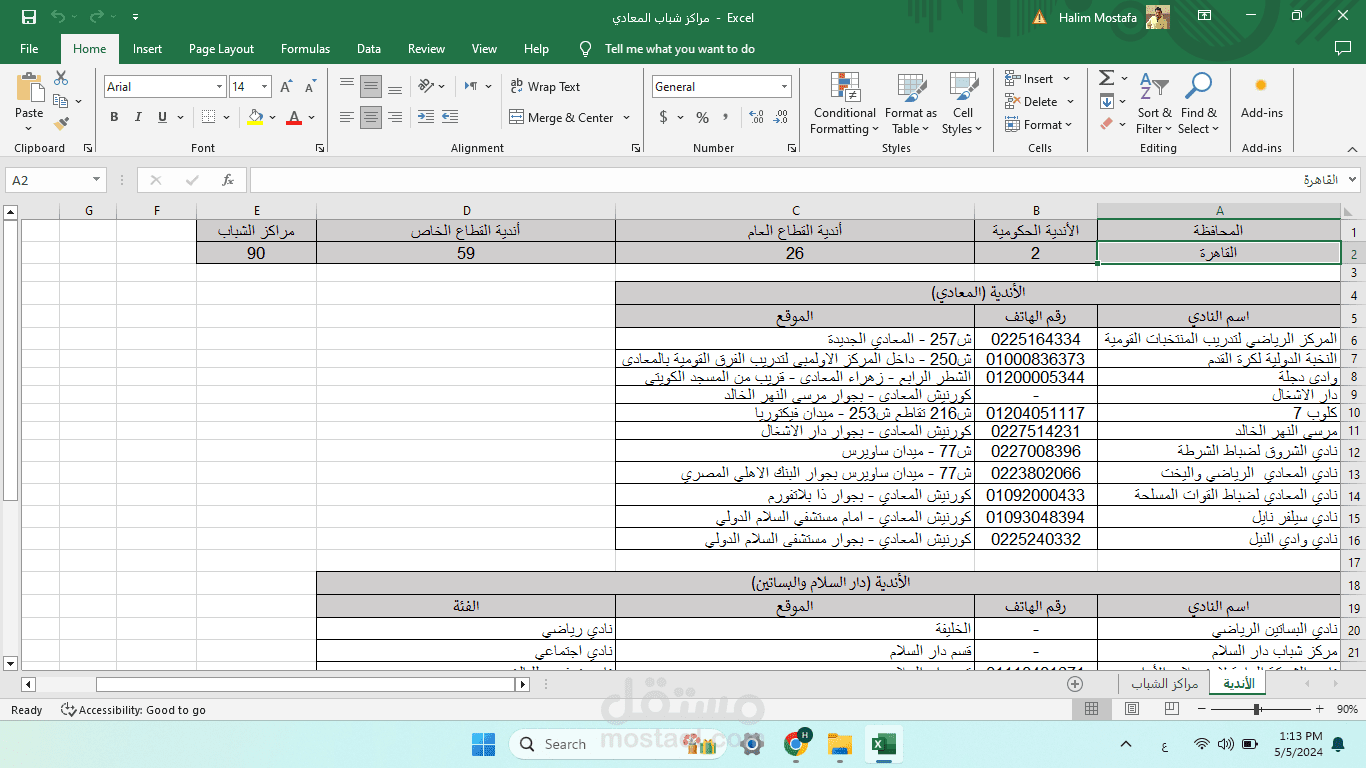
Task: Toggle Underline formatting
Action: pos(163,118)
